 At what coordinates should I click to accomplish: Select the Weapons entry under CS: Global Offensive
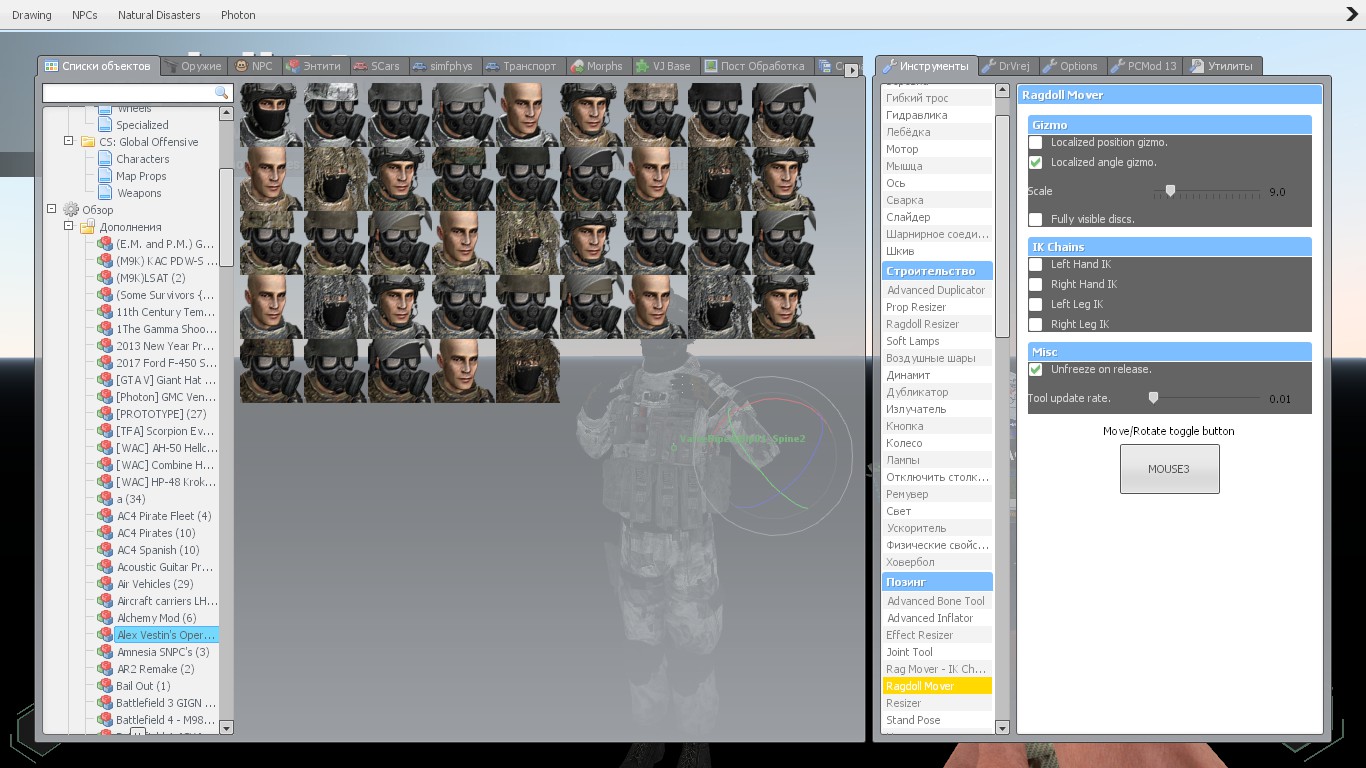[139, 193]
